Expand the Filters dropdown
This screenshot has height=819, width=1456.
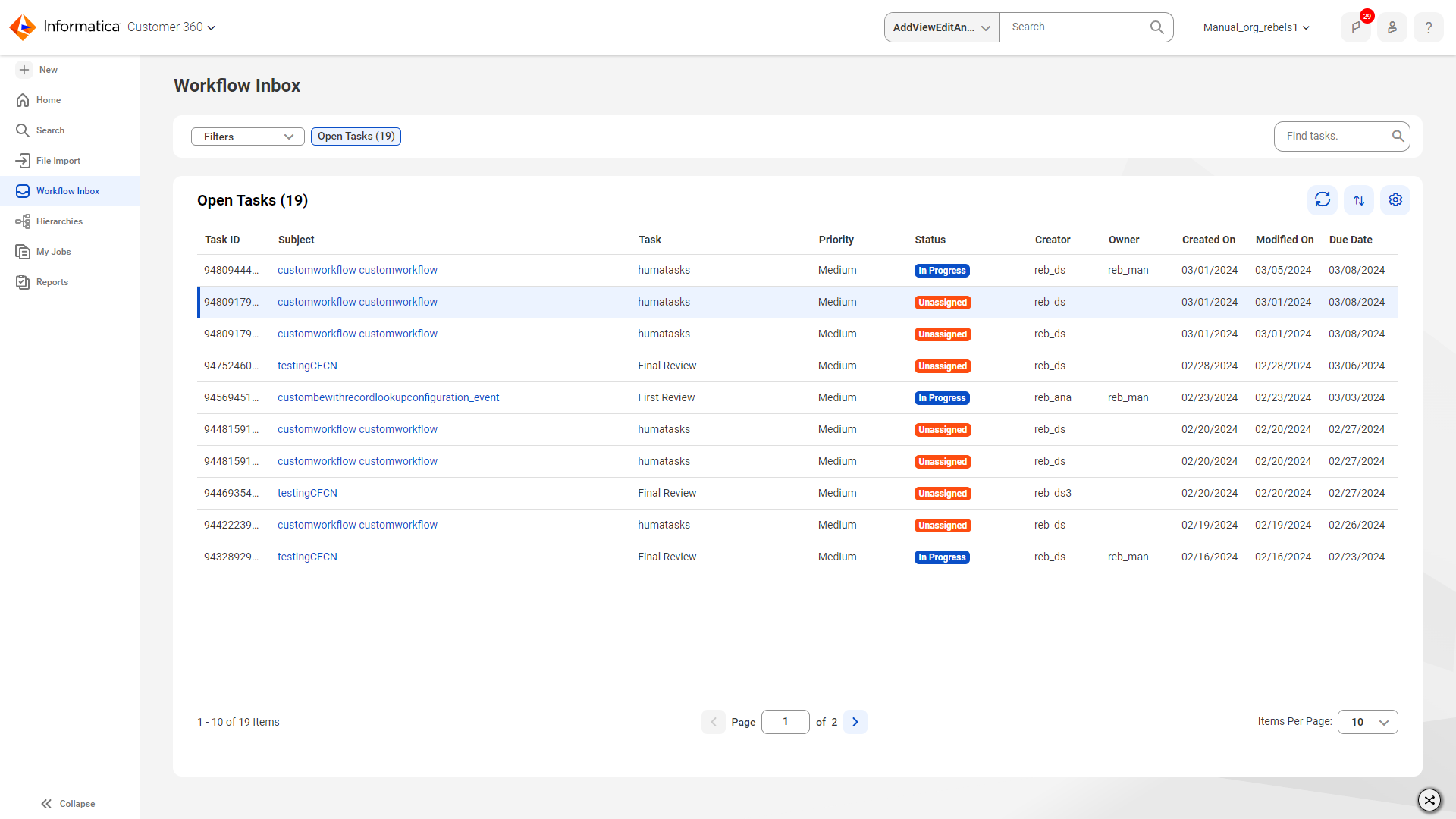pyautogui.click(x=248, y=136)
